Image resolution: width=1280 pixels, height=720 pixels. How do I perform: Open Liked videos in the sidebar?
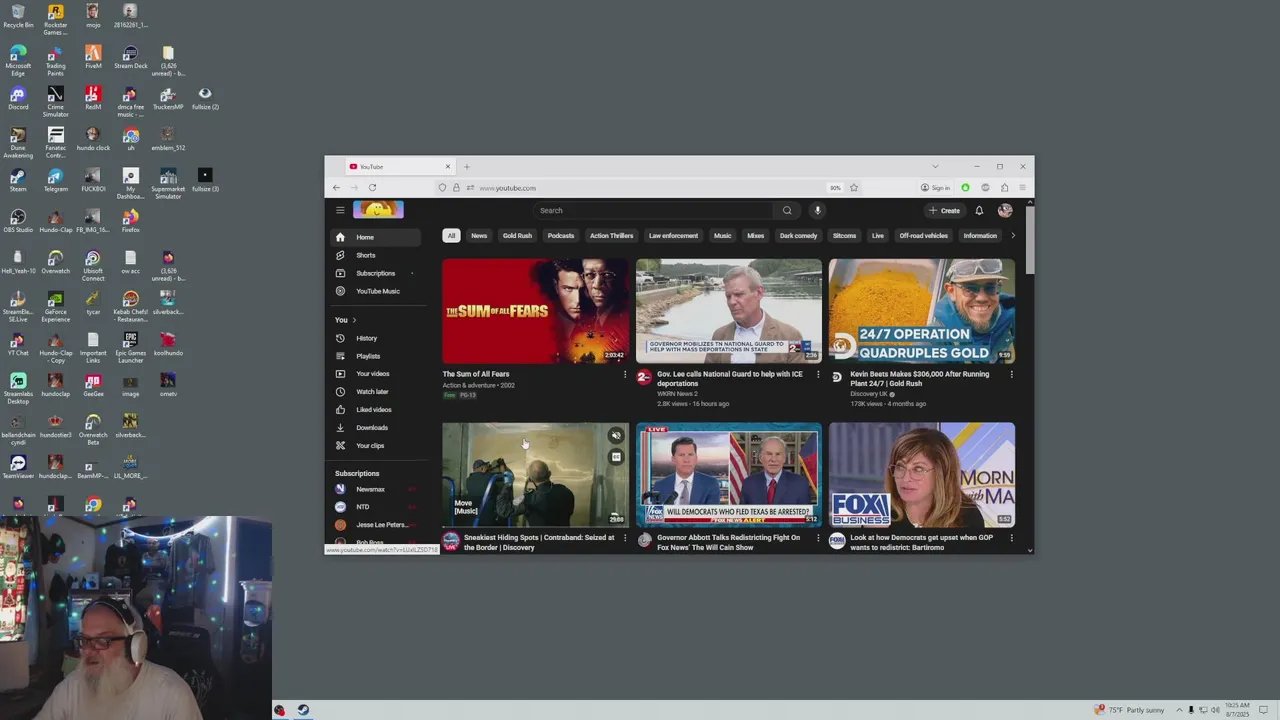point(376,410)
